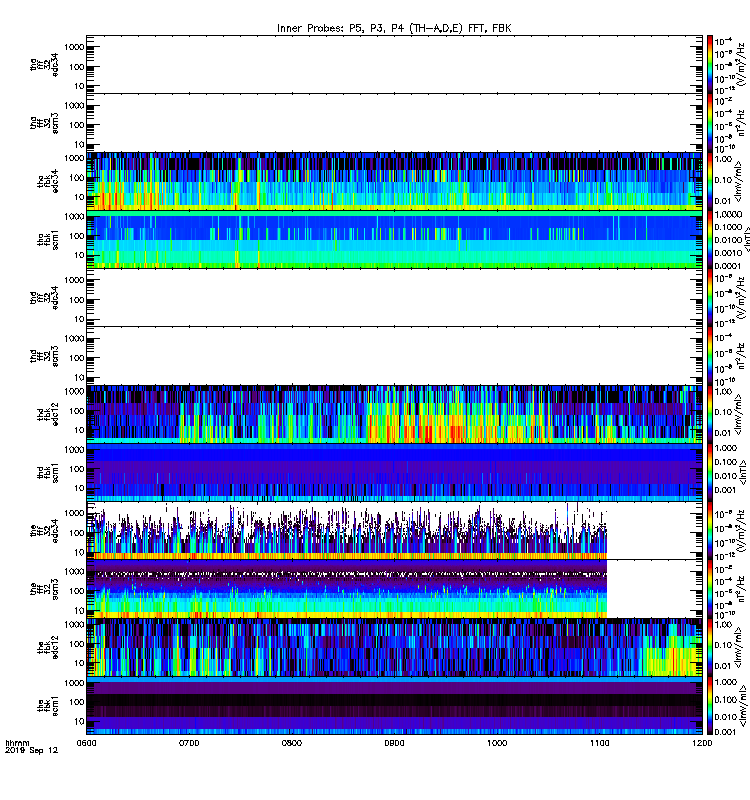This screenshot has height=800, width=750.
Task: Click the '1200' time axis label
Action: tap(702, 743)
